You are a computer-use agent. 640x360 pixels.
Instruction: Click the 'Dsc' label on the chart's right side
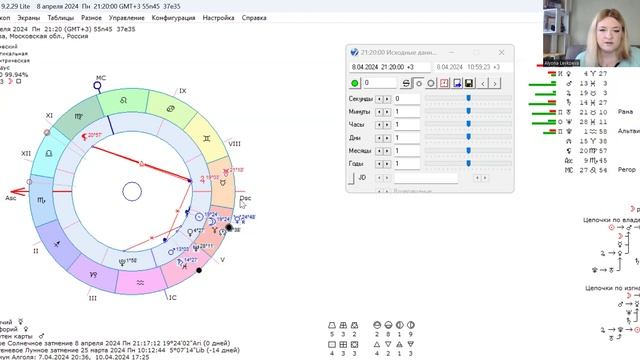(x=245, y=198)
